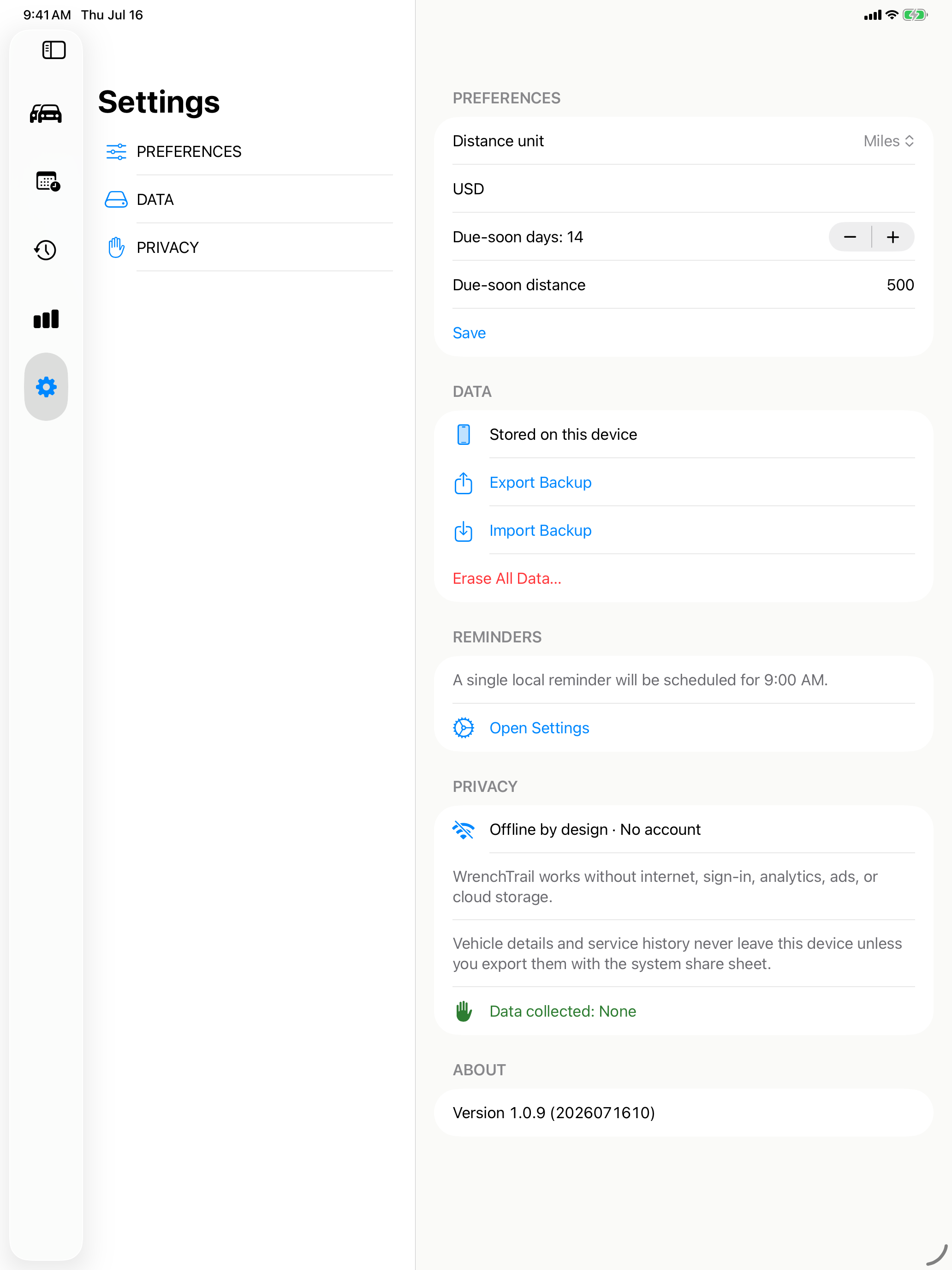
Task: Click the drive icon beside DATA
Action: (x=117, y=200)
